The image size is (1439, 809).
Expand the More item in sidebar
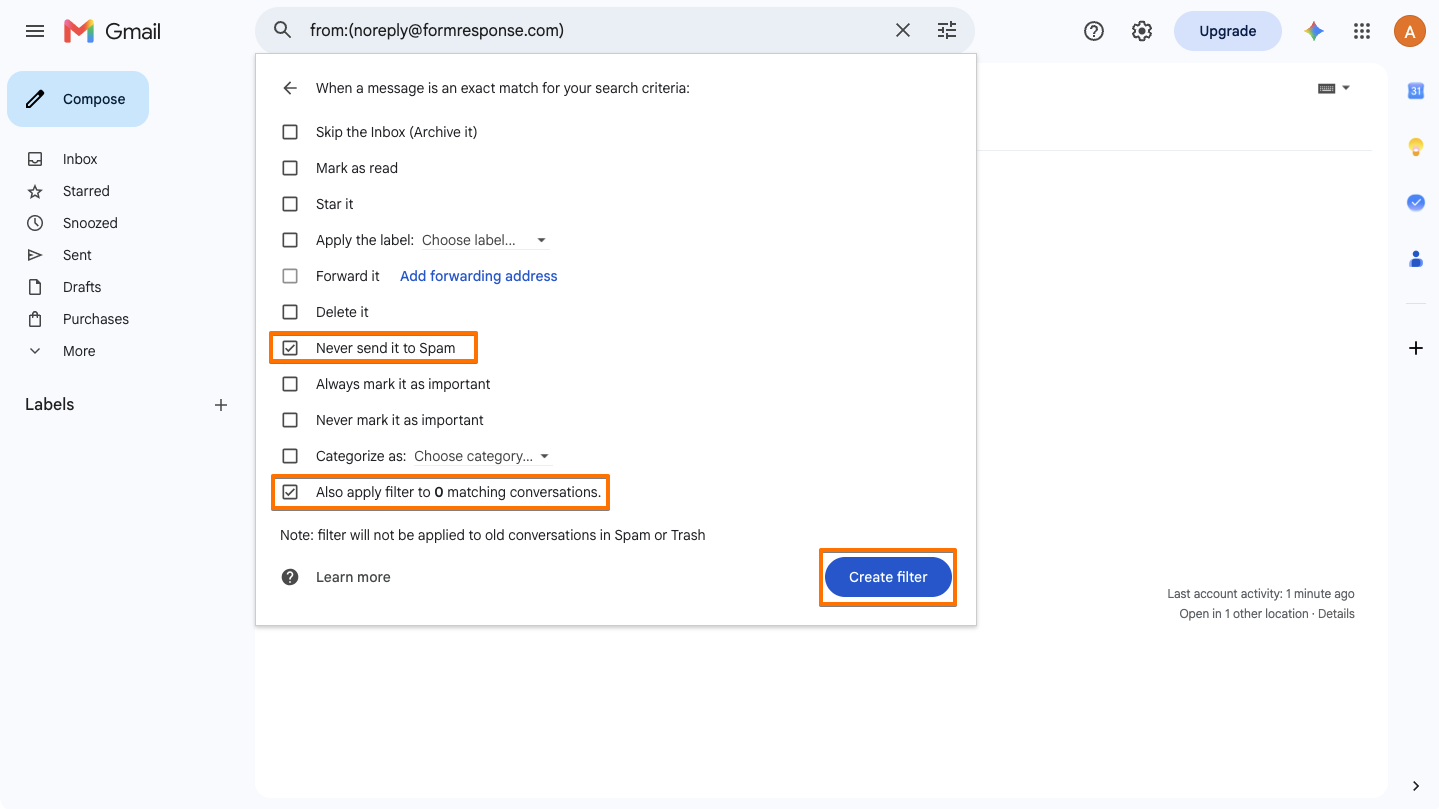pos(79,351)
